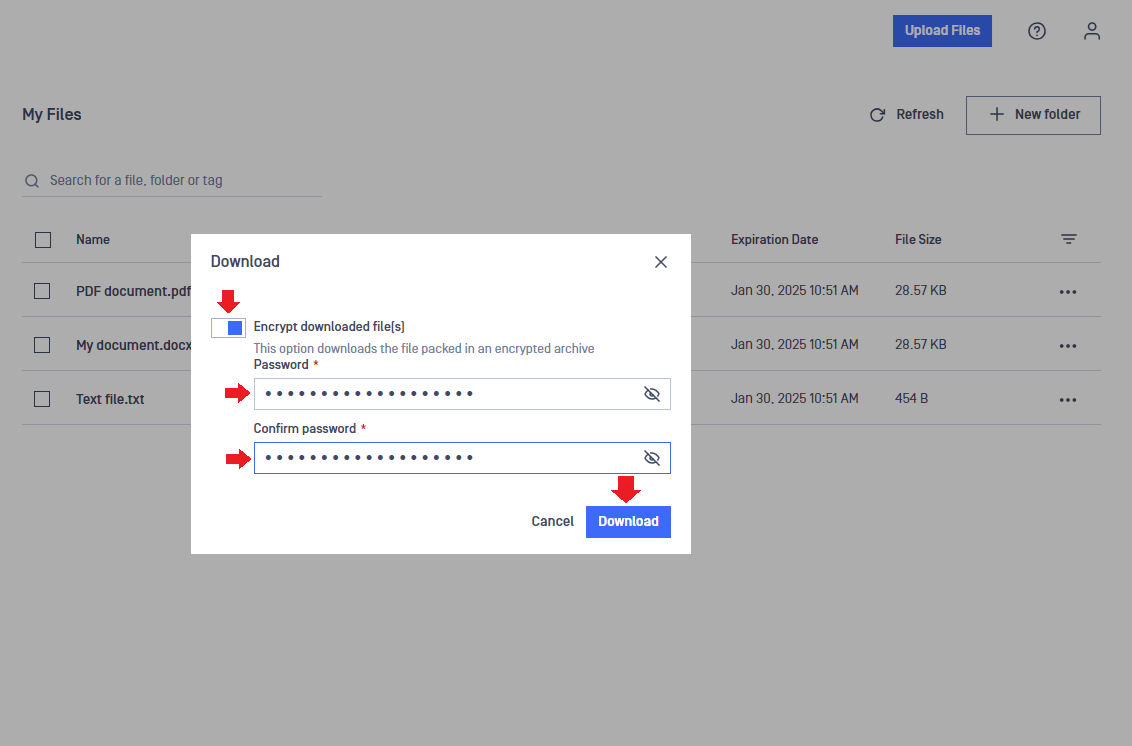This screenshot has width=1132, height=746.
Task: Toggle Encrypt downloaded file(s) switch
Action: 228,328
